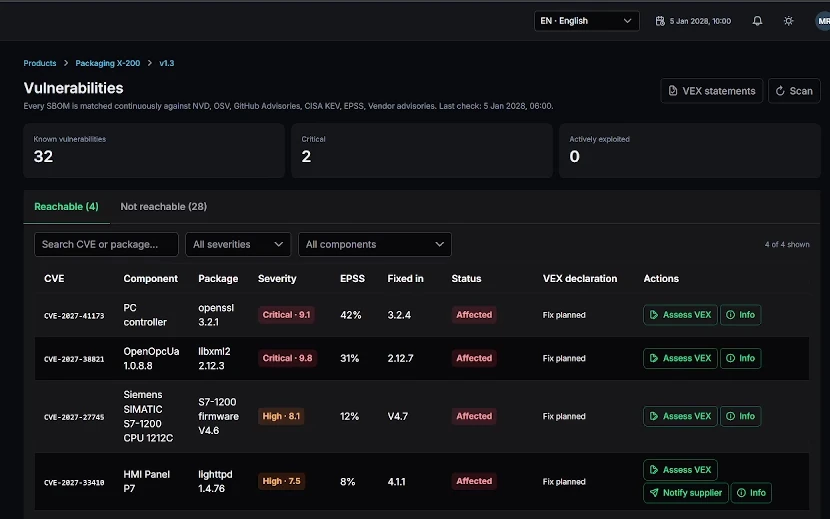
Task: Click the VEX declaration column header
Action: point(580,279)
